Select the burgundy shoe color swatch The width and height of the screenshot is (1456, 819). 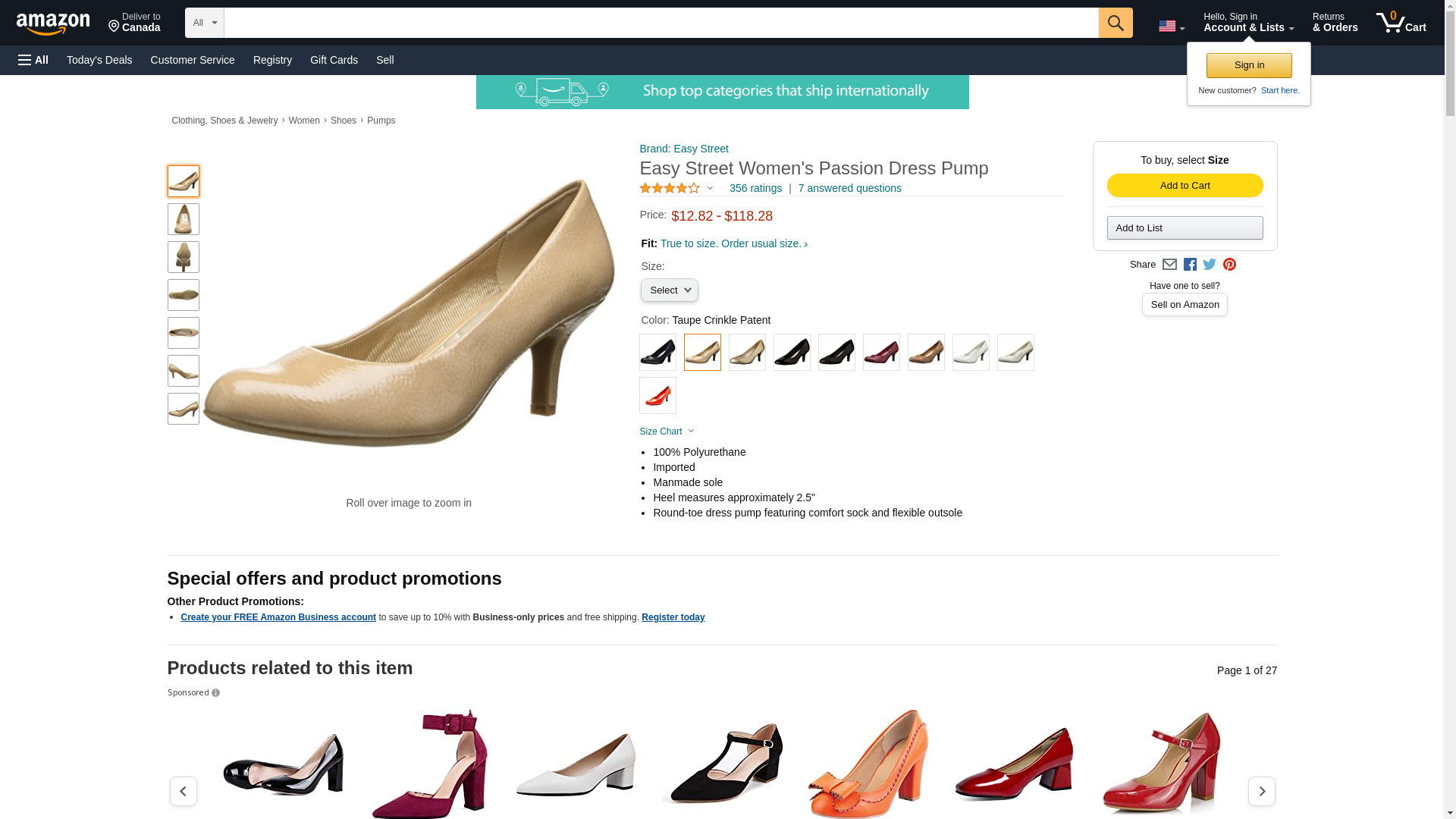point(881,352)
